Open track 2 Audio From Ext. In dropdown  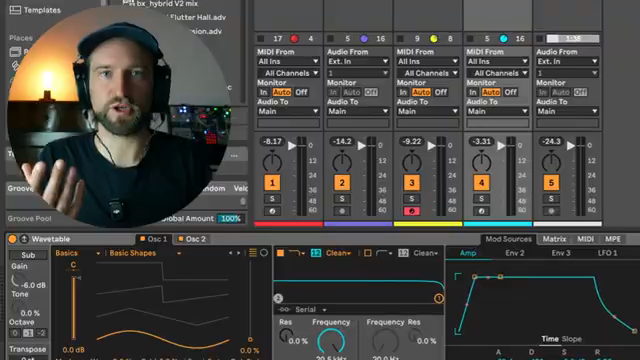point(358,61)
